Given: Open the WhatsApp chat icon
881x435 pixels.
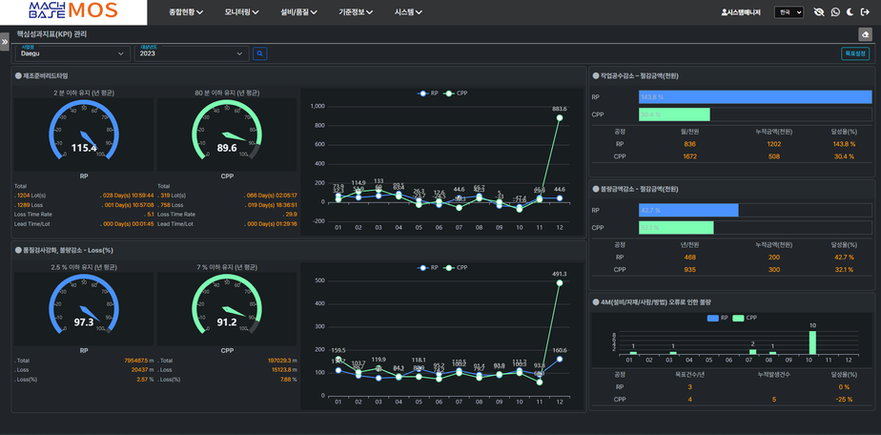Looking at the screenshot, I should pyautogui.click(x=835, y=12).
